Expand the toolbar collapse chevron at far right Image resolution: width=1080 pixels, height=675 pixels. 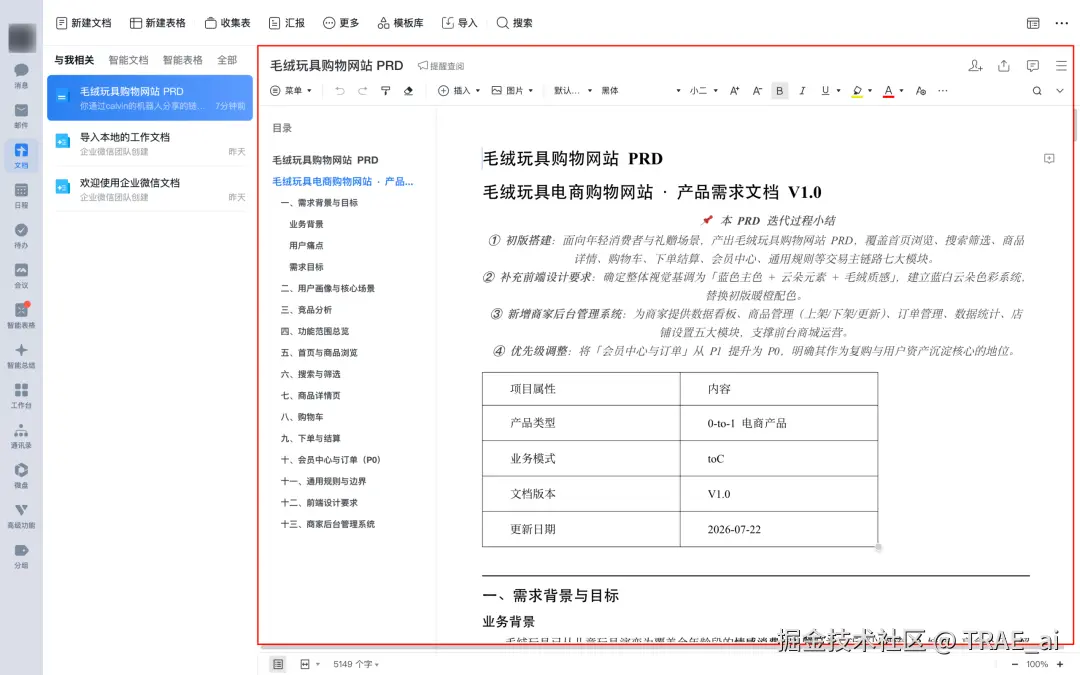(x=1060, y=91)
